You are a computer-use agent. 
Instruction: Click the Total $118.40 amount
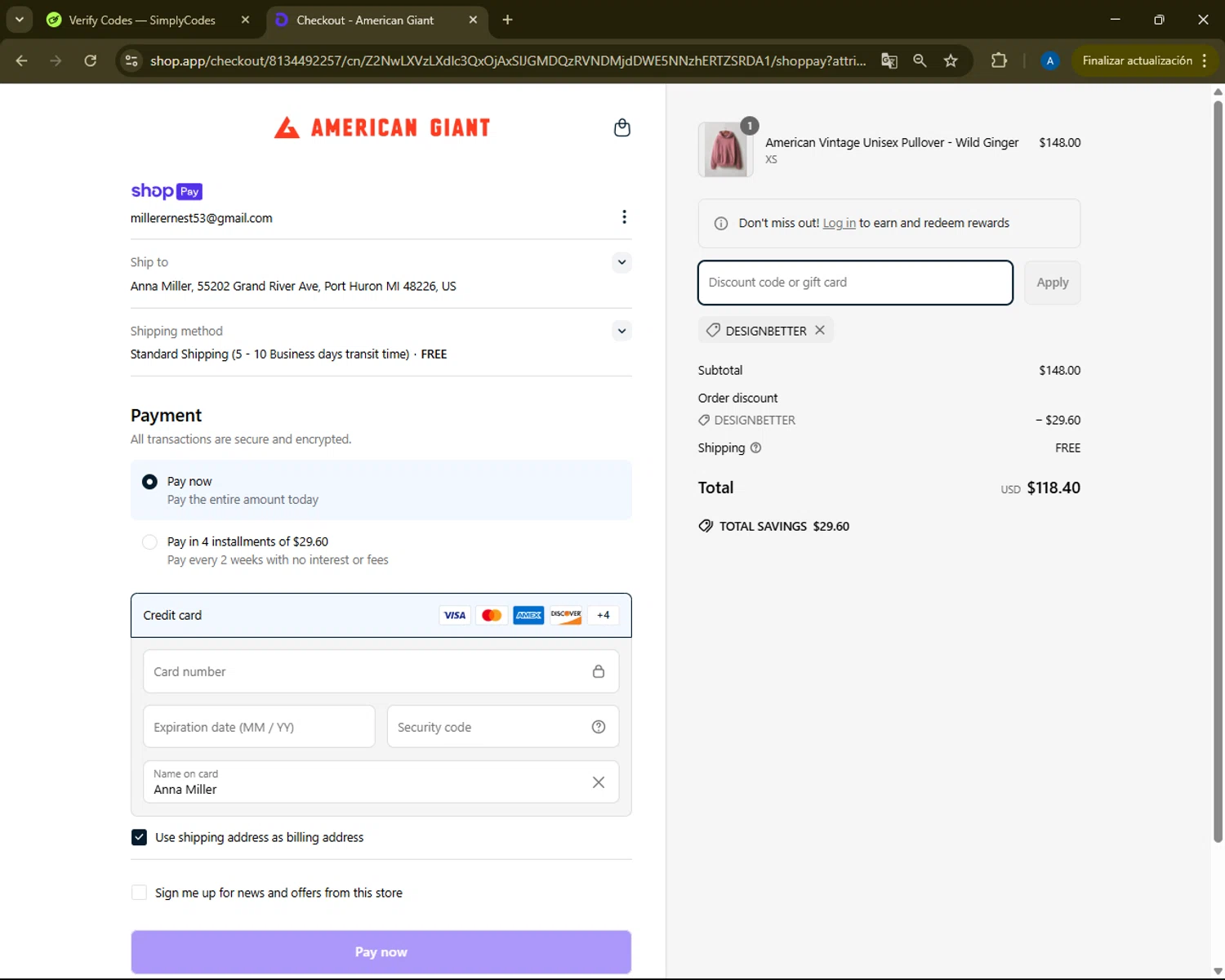pos(1053,488)
